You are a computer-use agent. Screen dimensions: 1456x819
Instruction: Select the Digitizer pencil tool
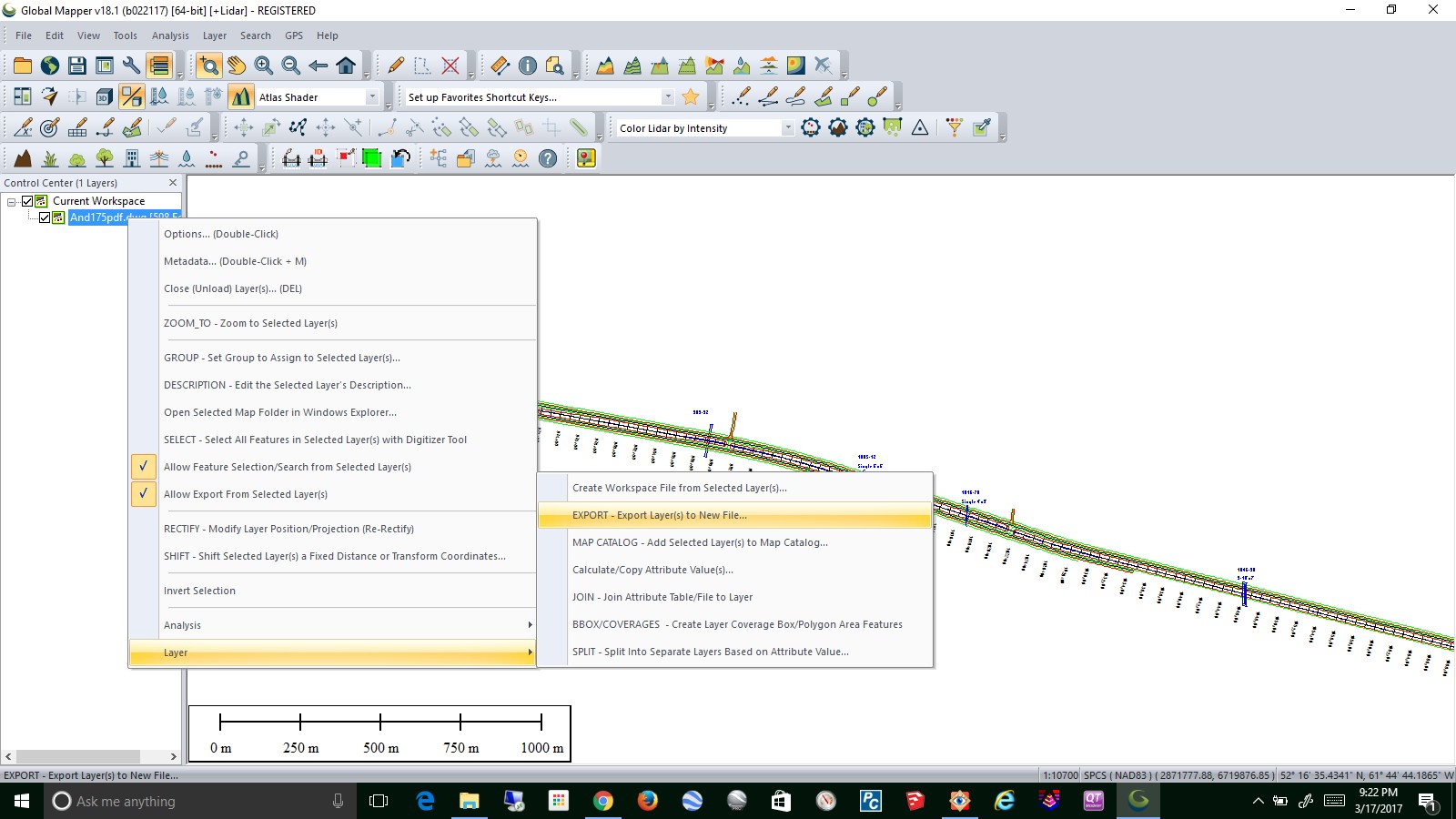click(x=396, y=66)
